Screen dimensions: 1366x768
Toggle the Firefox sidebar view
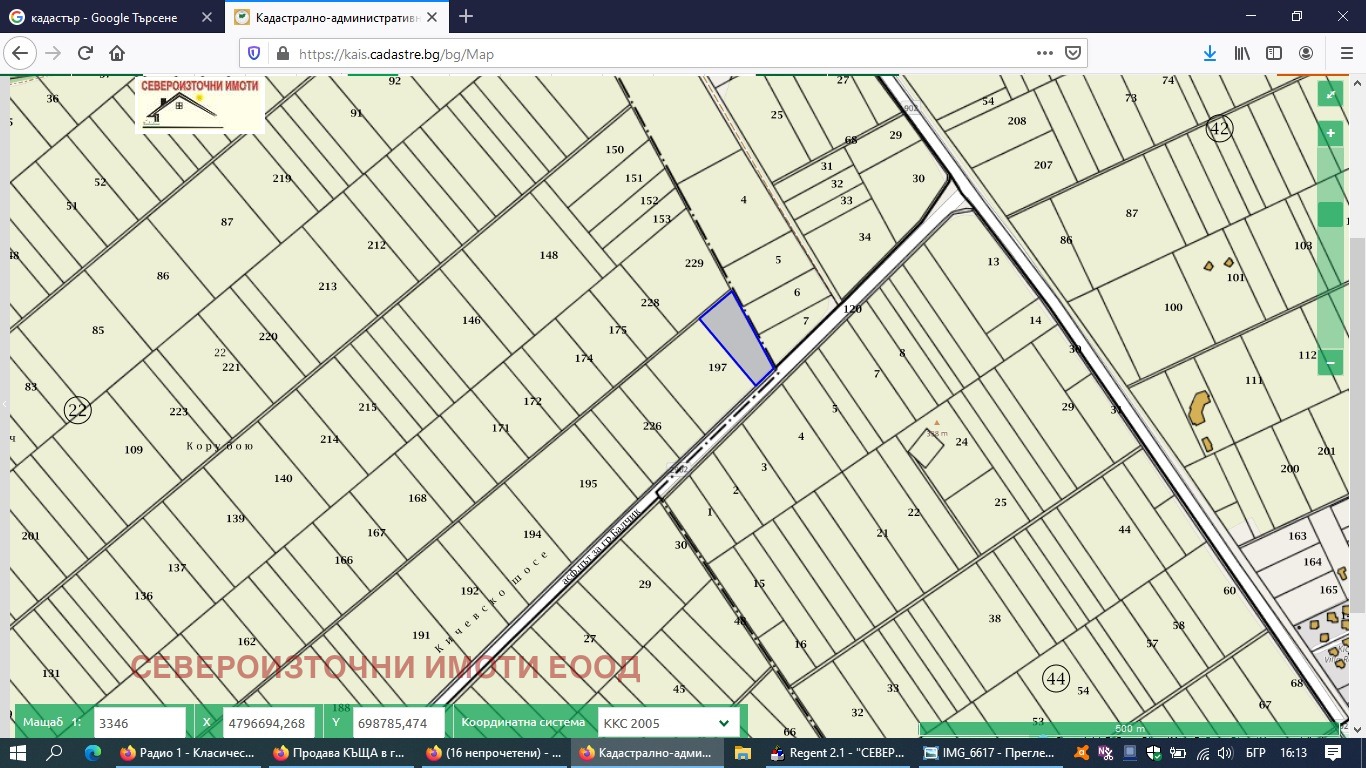[x=1274, y=54]
